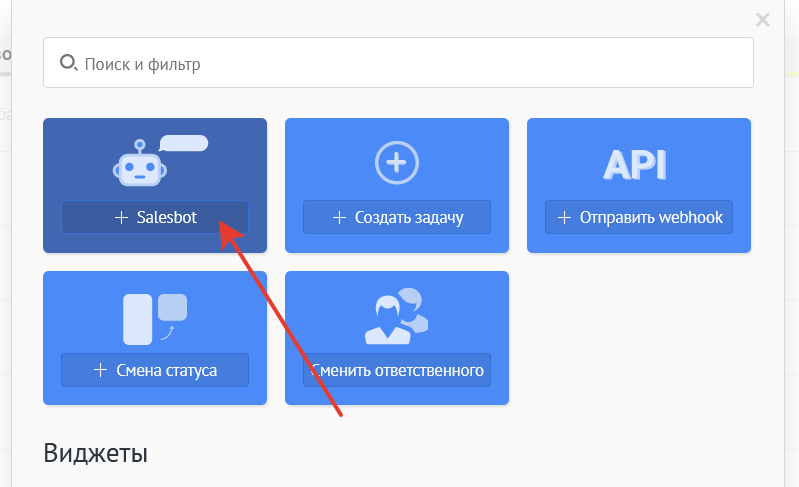The height and width of the screenshot is (487, 799).
Task: Click the status change cards icon
Action: [155, 319]
